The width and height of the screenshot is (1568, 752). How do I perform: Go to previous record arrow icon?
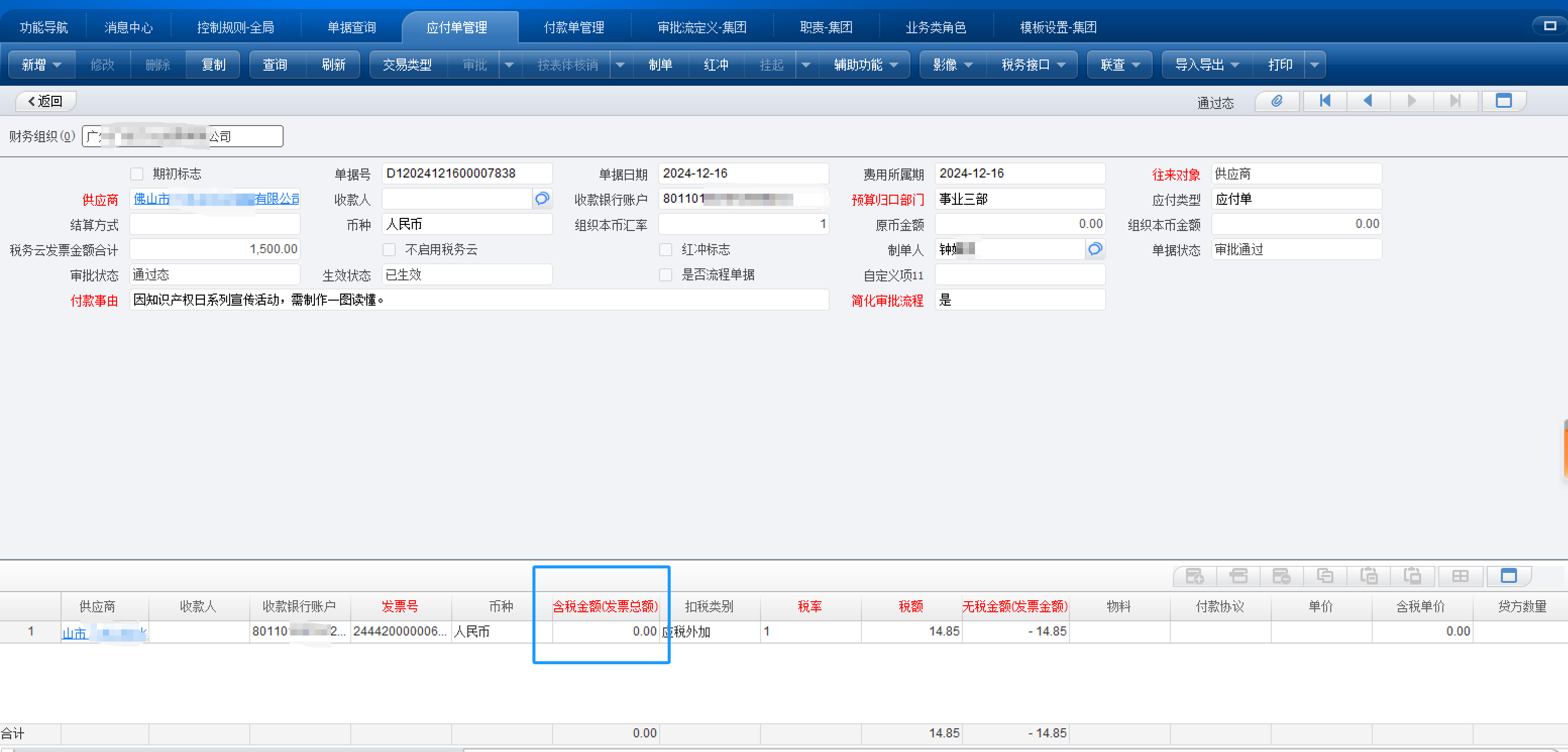1368,101
